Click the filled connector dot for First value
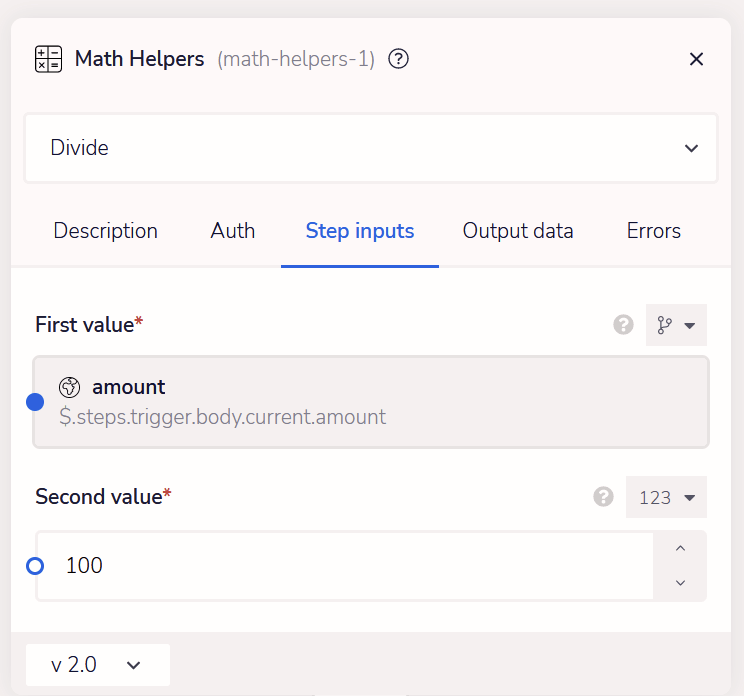Viewport: 744px width, 696px height. tap(35, 402)
